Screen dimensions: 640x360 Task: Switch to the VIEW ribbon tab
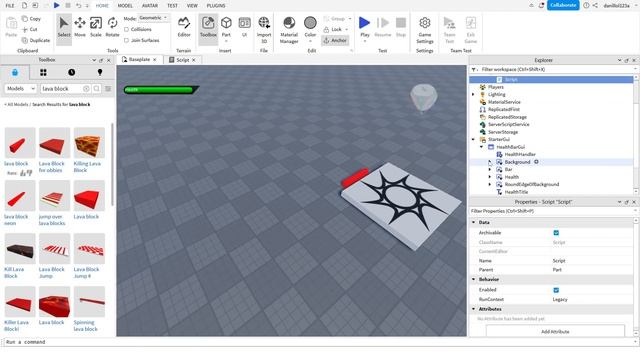[192, 6]
